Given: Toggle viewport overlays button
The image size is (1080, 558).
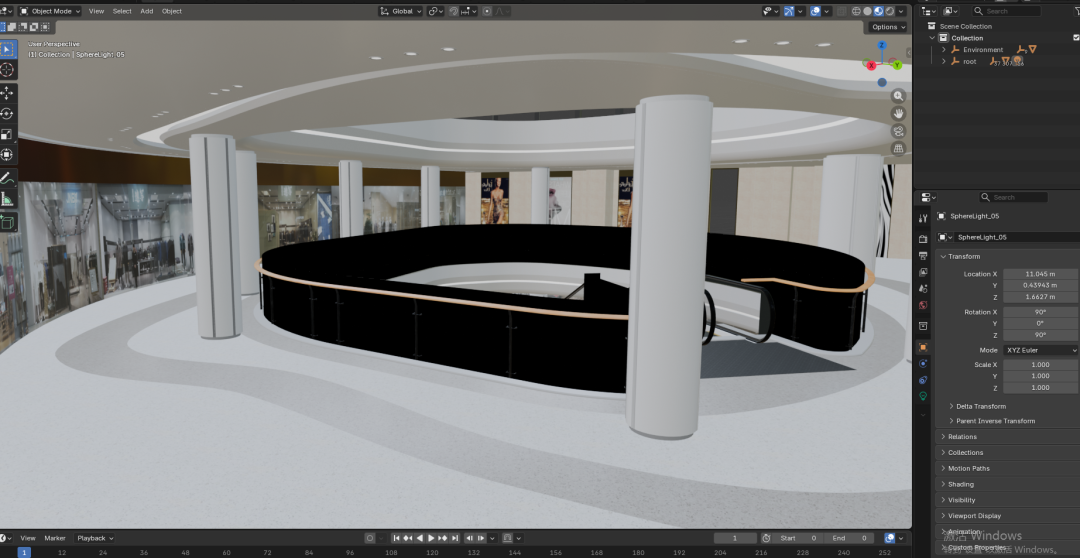Looking at the screenshot, I should [815, 11].
